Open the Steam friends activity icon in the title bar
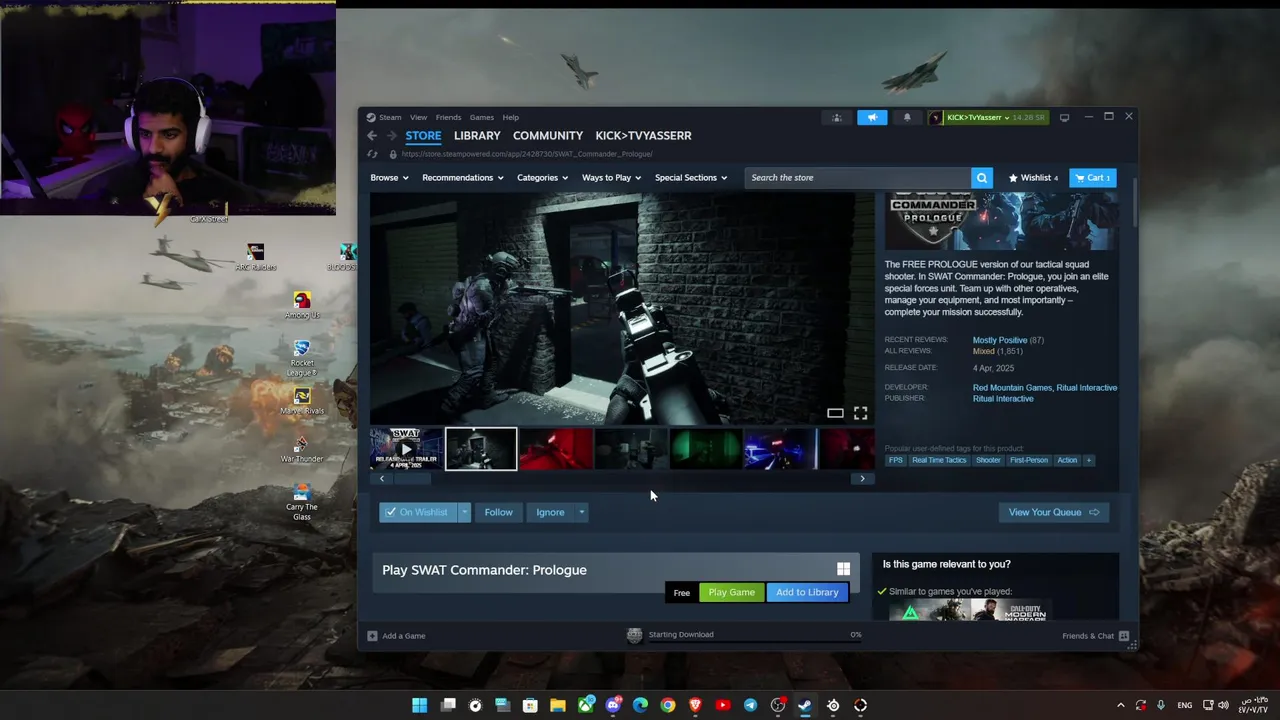The width and height of the screenshot is (1280, 720). 837,117
